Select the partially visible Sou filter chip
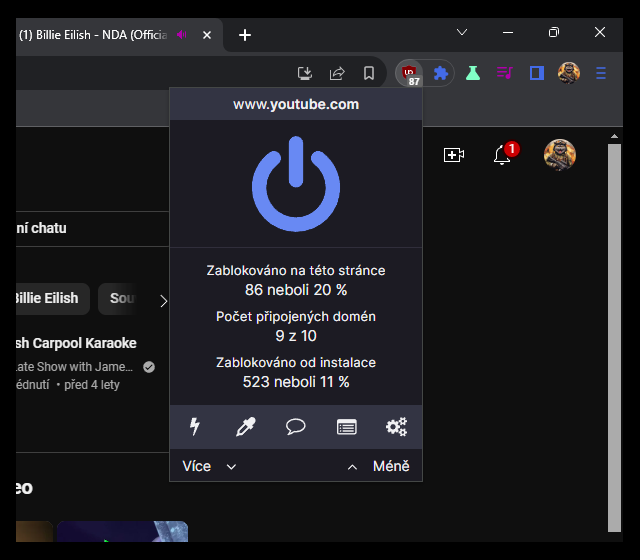640x560 pixels. tap(118, 298)
